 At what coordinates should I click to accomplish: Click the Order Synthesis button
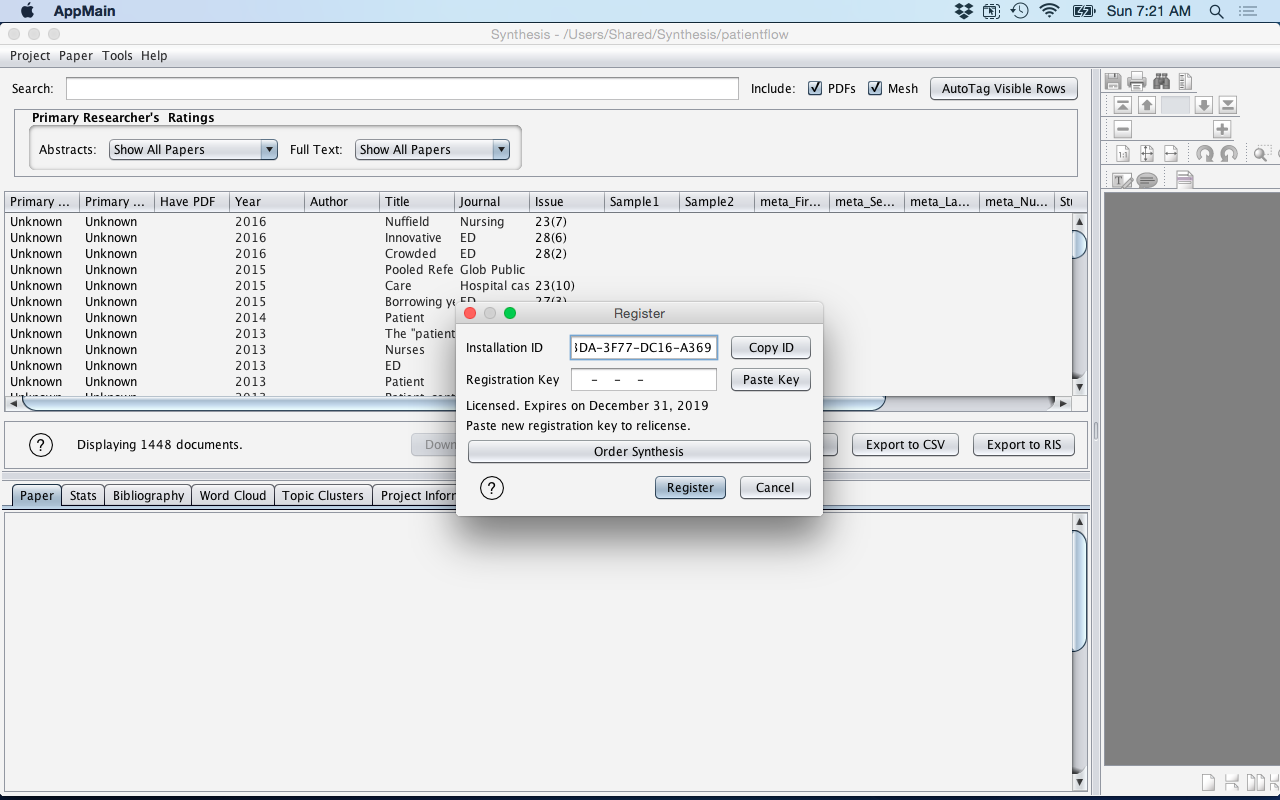tap(639, 452)
